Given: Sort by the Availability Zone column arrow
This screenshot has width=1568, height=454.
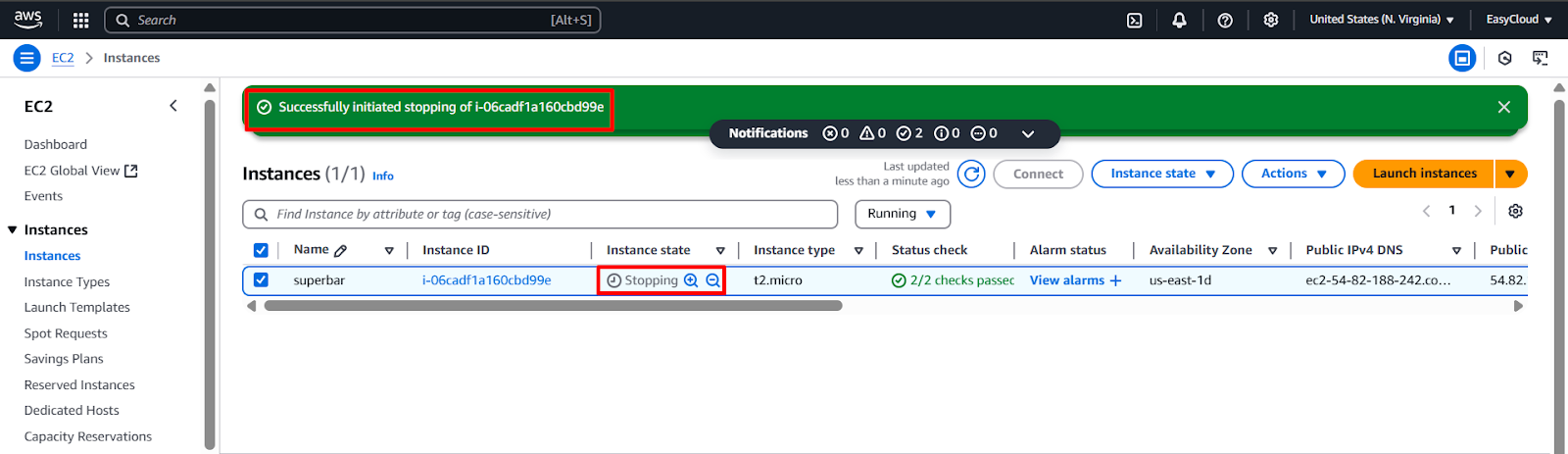Looking at the screenshot, I should click(x=1273, y=251).
